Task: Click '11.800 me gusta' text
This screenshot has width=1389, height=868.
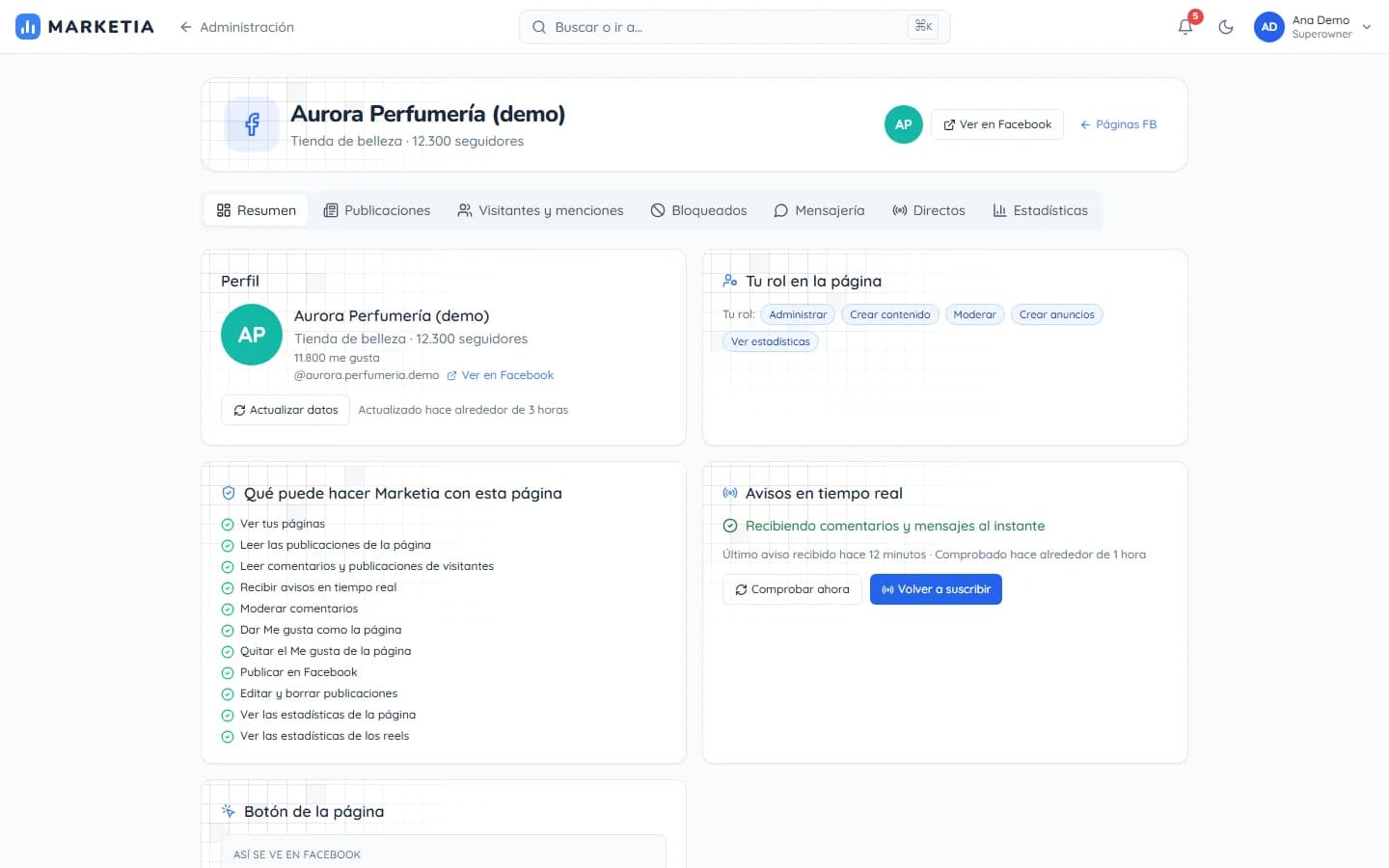Action: pos(337,358)
